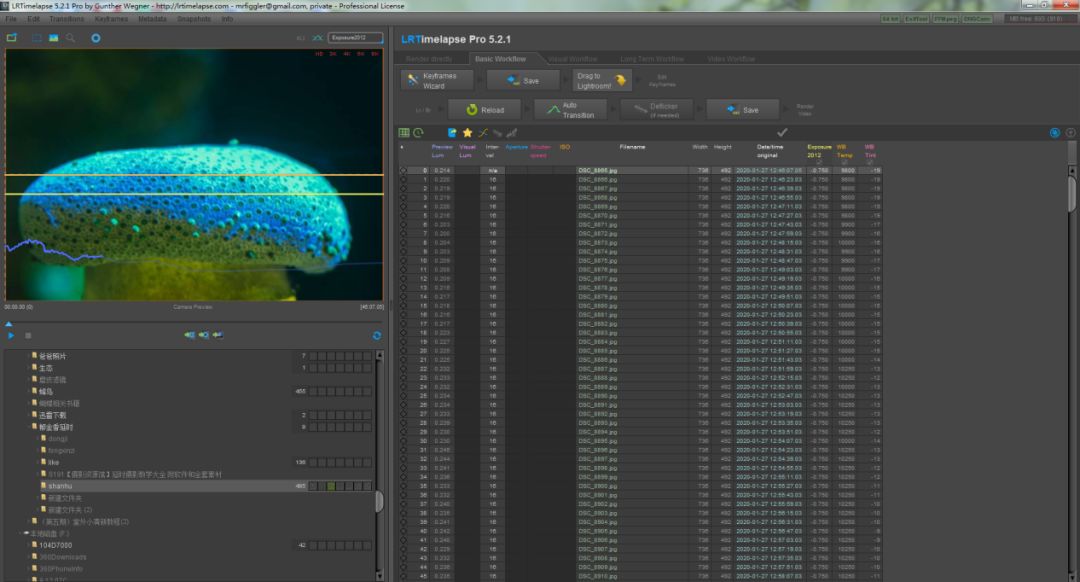The height and width of the screenshot is (582, 1080).
Task: Click the green table view icon
Action: [404, 133]
